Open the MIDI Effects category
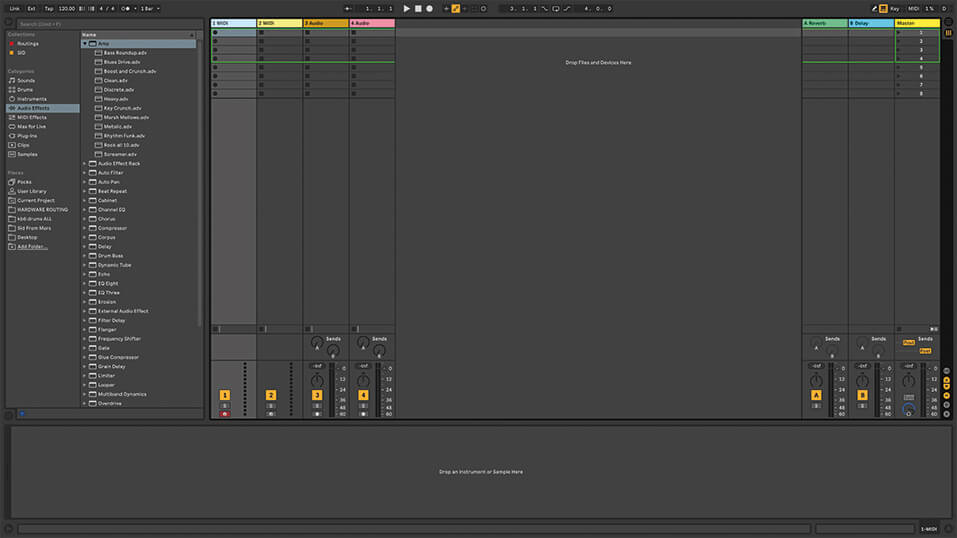This screenshot has height=538, width=957. tap(32, 117)
